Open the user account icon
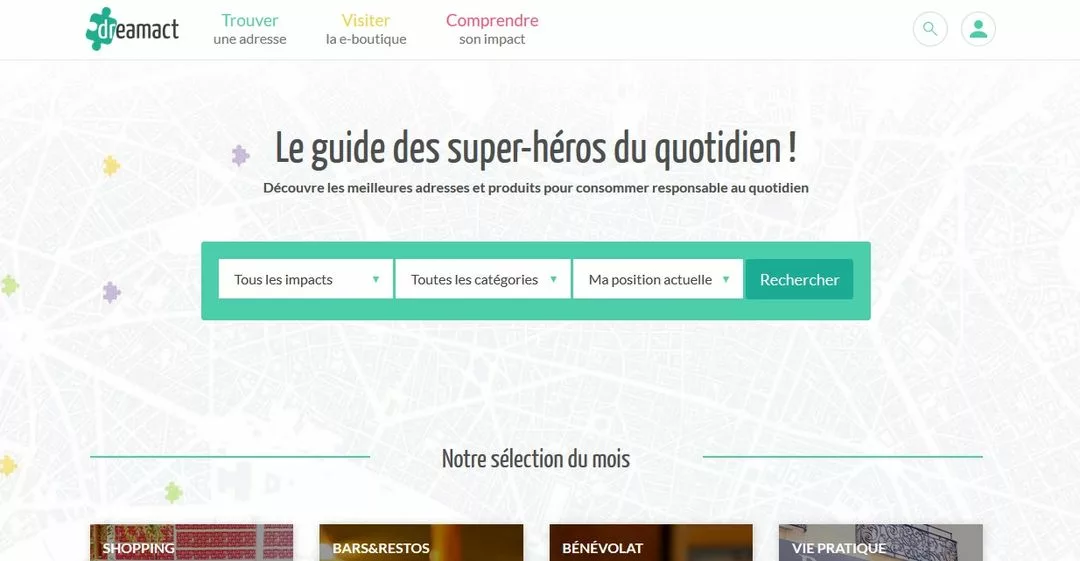Viewport: 1080px width, 561px height. click(x=978, y=29)
